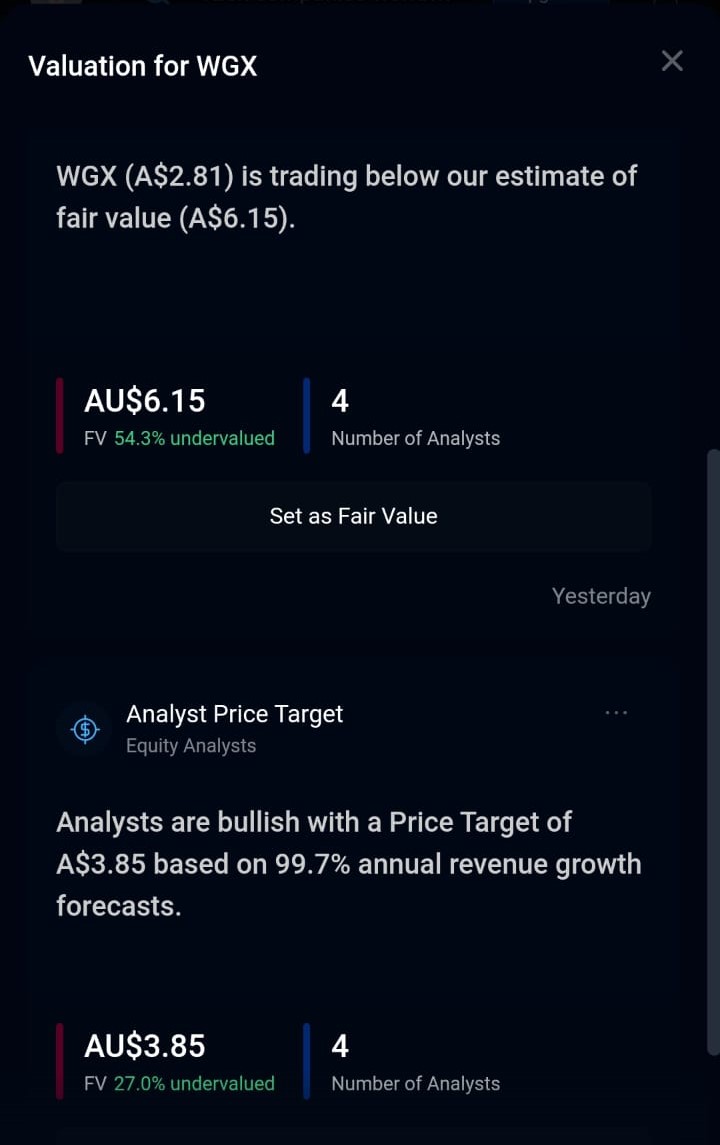Click the Equity Analysts subtitle
This screenshot has width=720, height=1145.
pyautogui.click(x=191, y=746)
